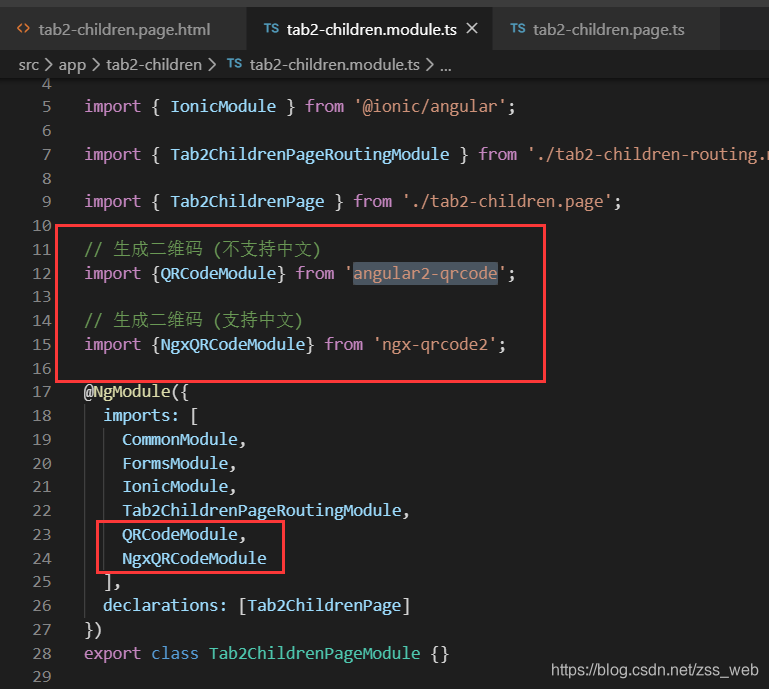Image resolution: width=769 pixels, height=689 pixels.
Task: Click 'Tab2ChildrenPageRoutingModule' on line 7
Action: pyautogui.click(x=309, y=154)
